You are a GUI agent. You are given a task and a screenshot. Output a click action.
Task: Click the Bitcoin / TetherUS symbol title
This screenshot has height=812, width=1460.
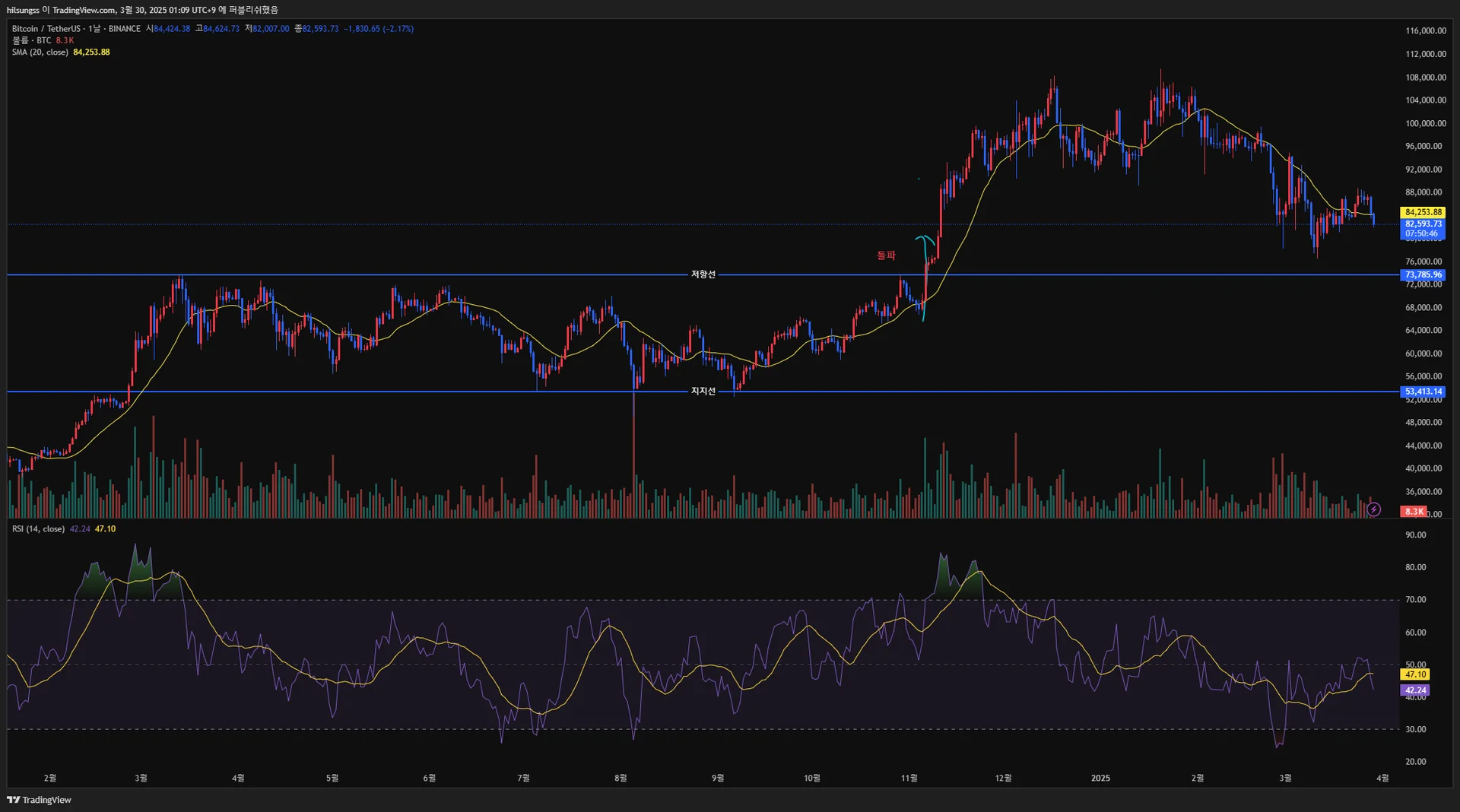(46, 29)
